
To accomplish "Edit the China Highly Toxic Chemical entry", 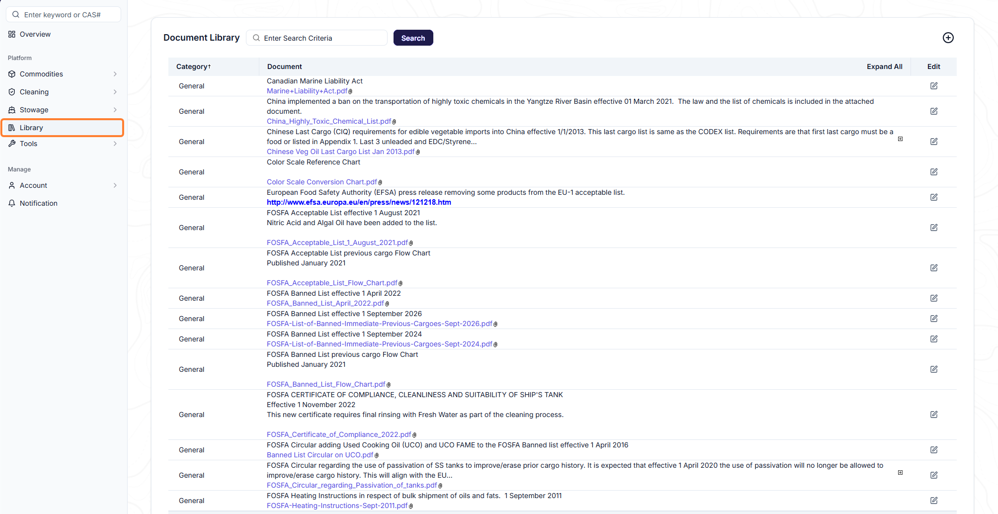I will point(934,111).
